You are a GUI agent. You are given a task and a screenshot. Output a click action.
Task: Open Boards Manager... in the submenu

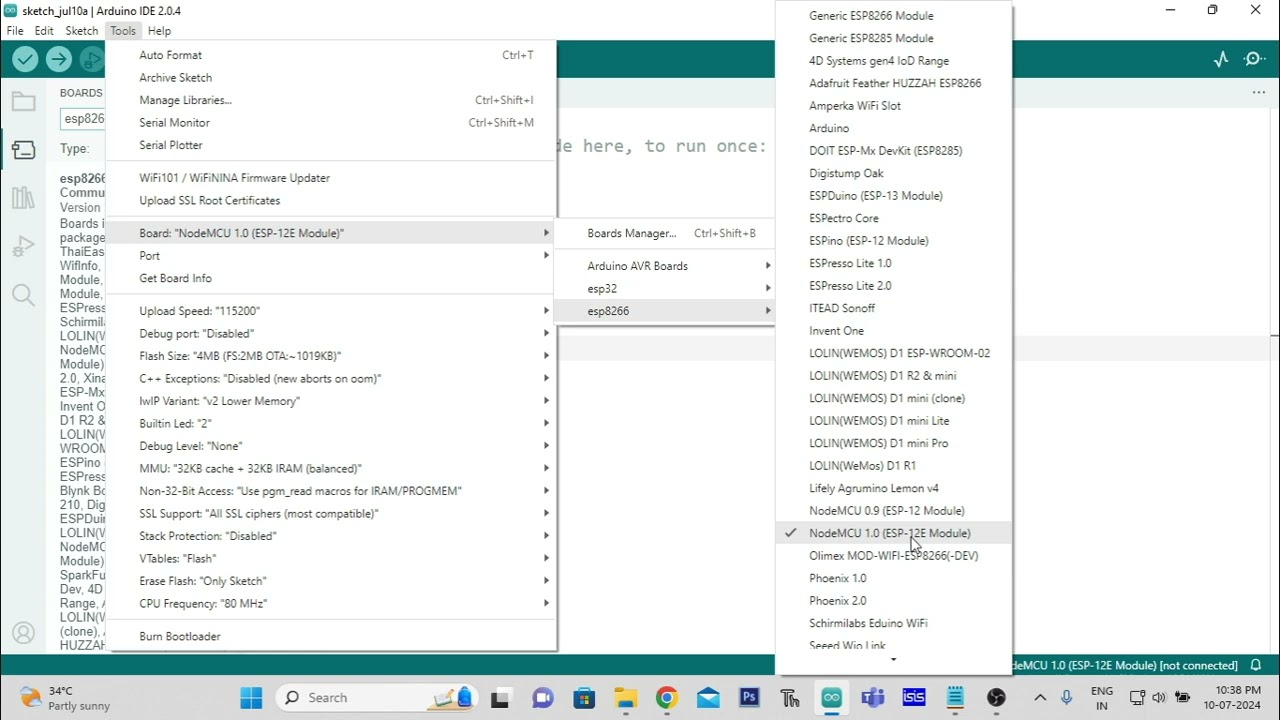coord(665,233)
